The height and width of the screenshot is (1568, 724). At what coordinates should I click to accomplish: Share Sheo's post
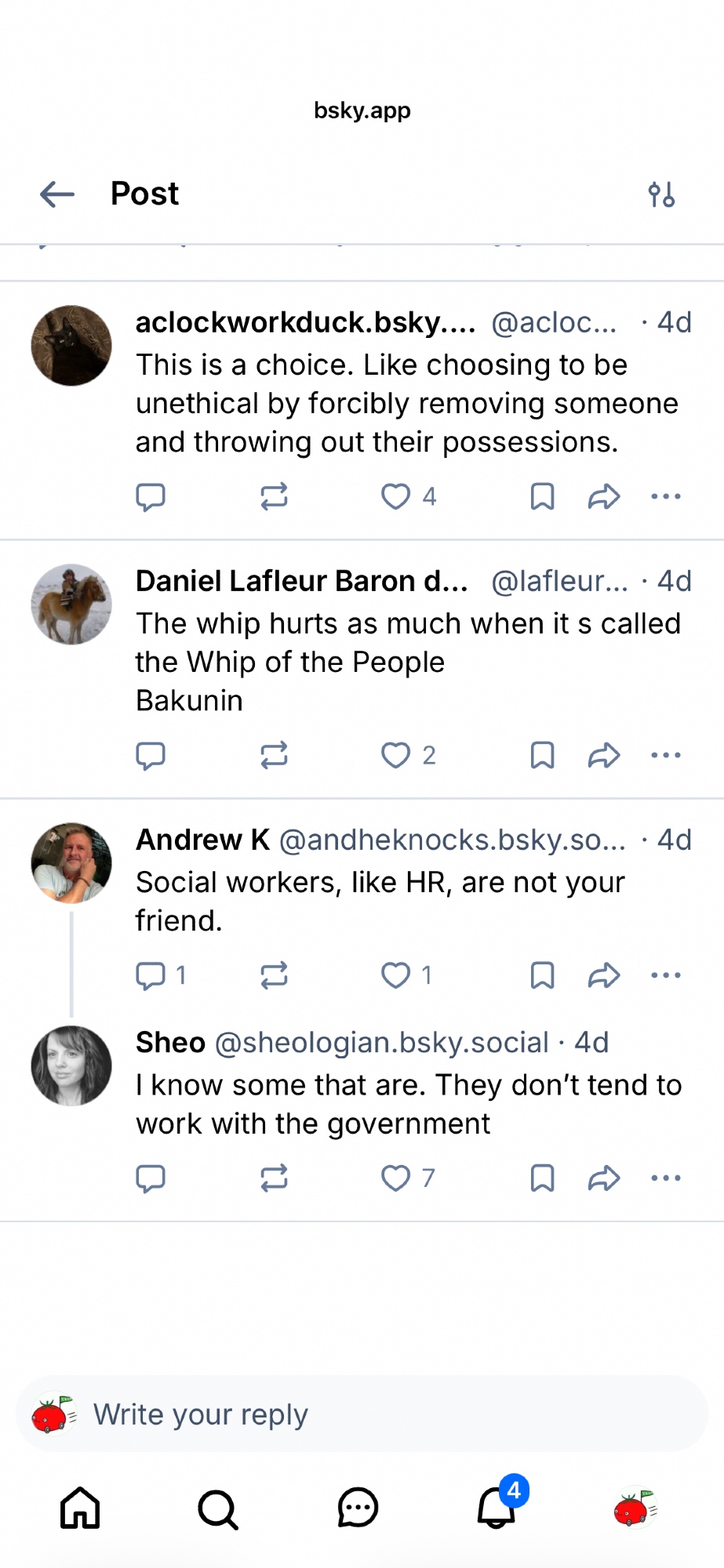604,1178
